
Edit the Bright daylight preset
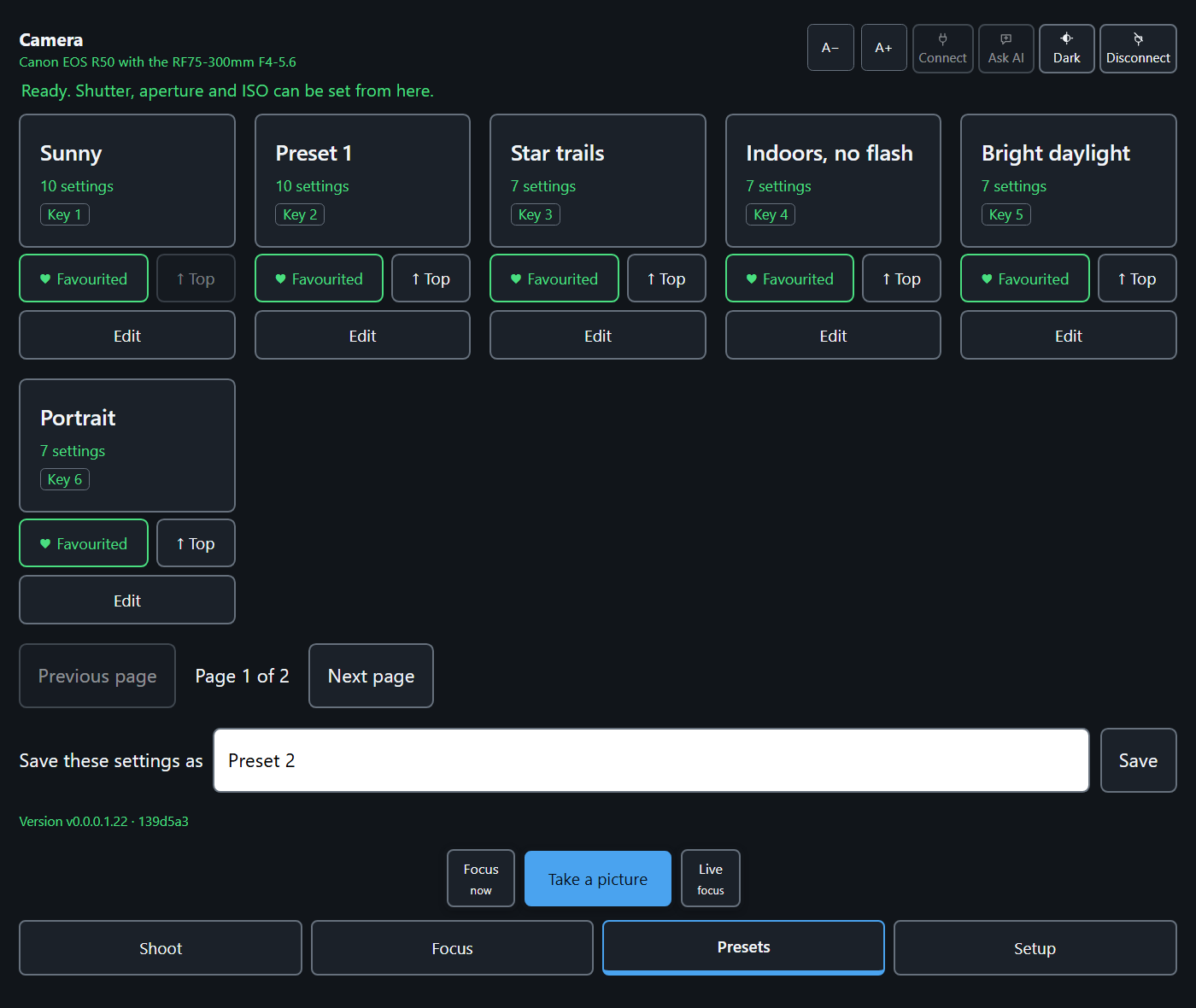pos(1069,335)
